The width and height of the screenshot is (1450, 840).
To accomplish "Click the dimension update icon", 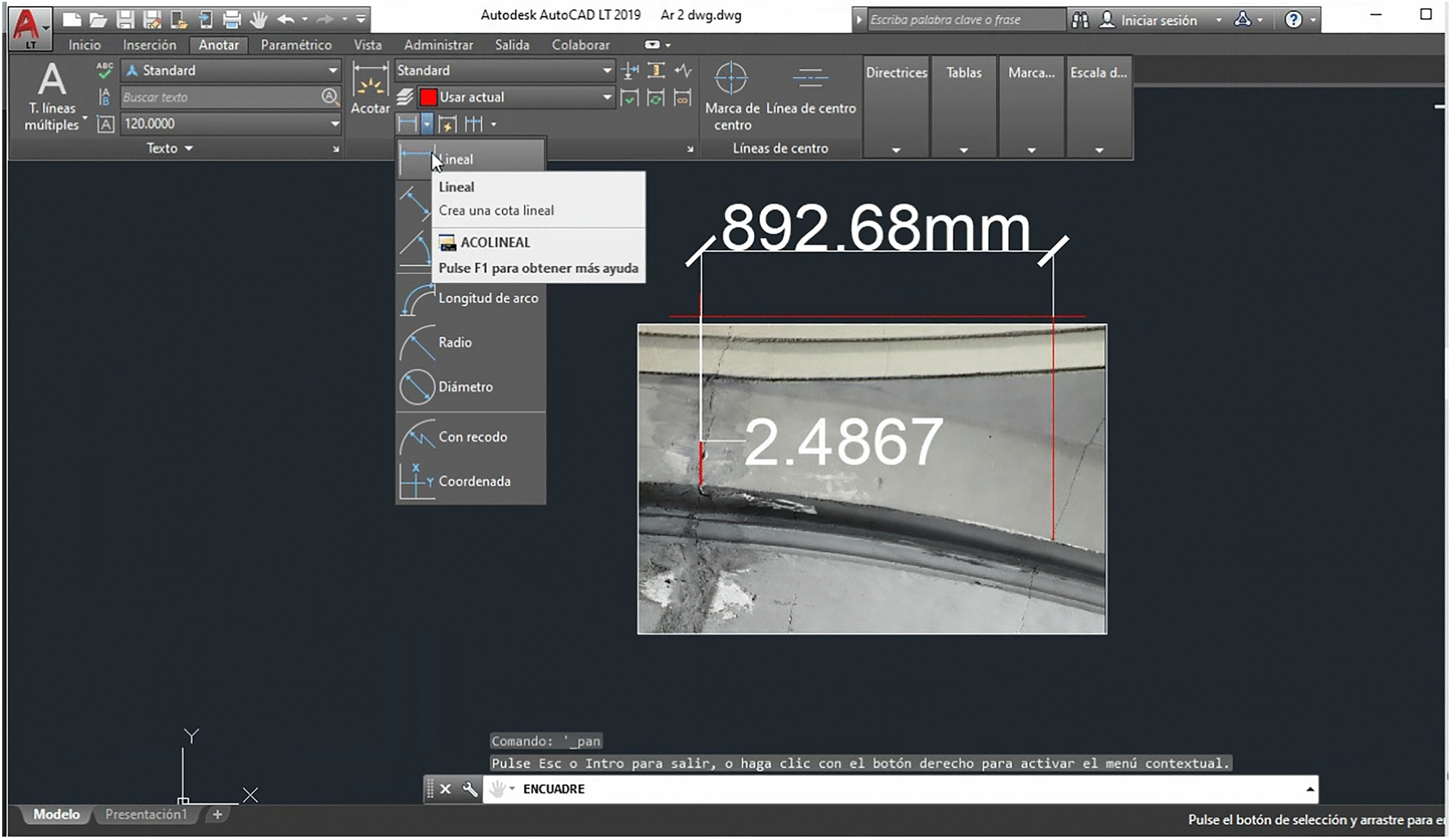I will (656, 97).
